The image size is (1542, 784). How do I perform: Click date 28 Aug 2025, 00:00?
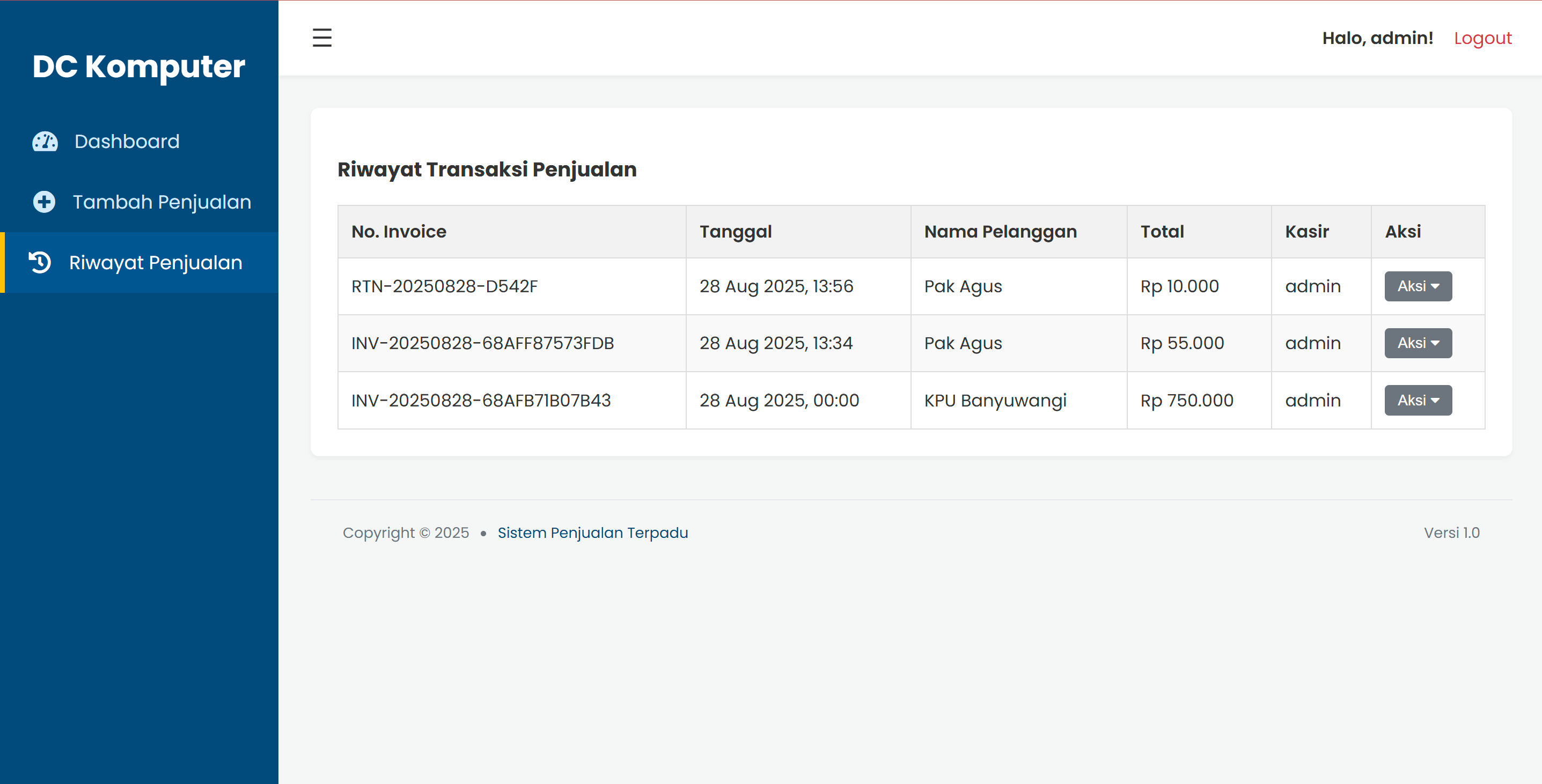780,401
